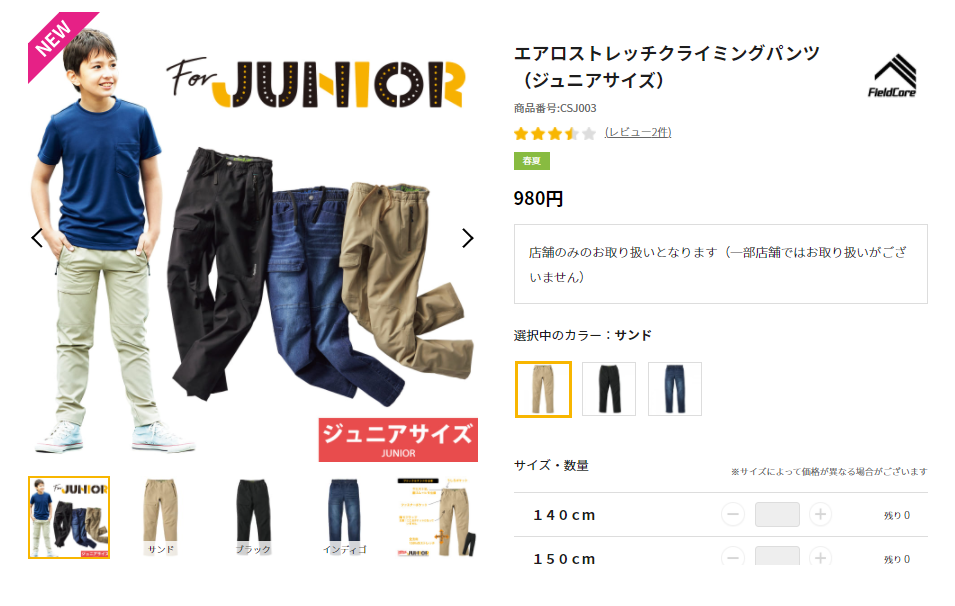
Task: Decrease quantity for 150cm size
Action: [x=733, y=557]
